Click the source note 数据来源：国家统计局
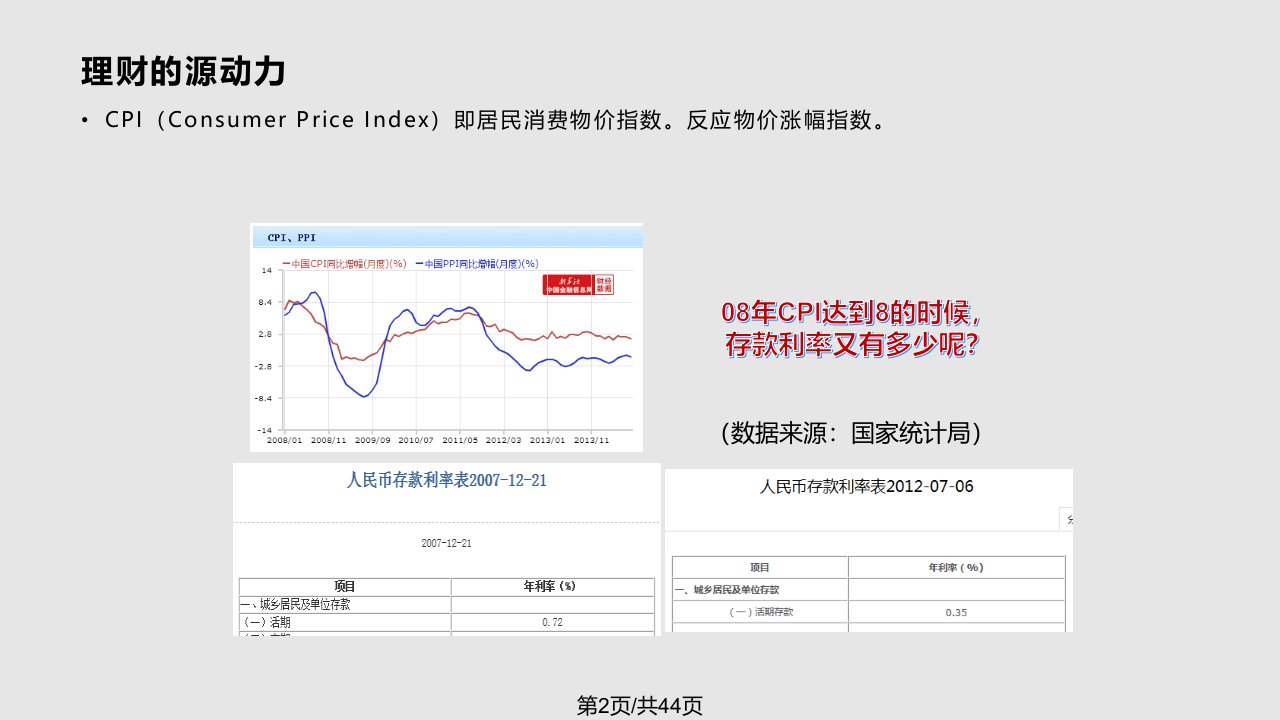Screen dimensions: 1280x720 click(x=850, y=433)
